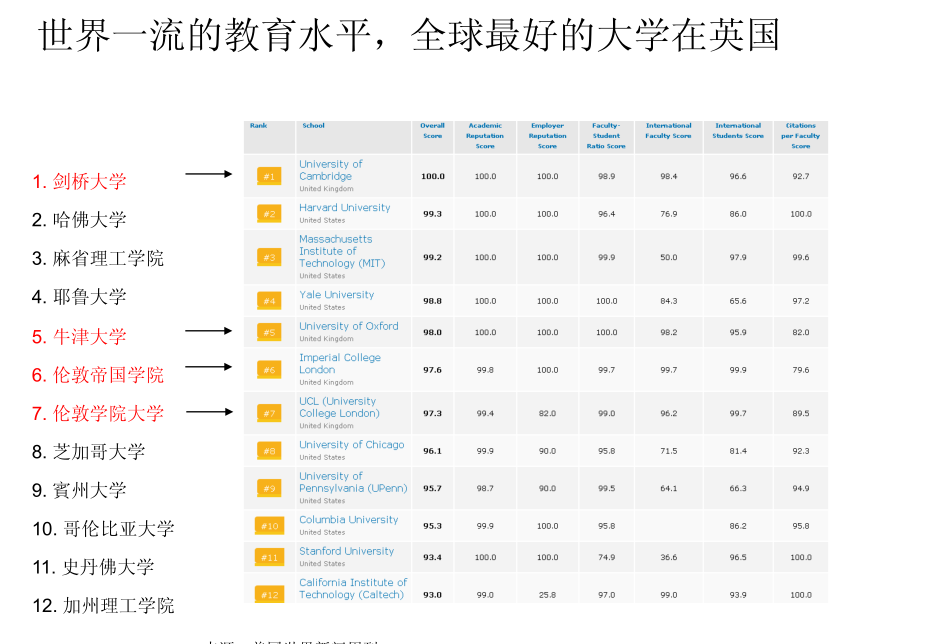Open the Harvard University link

(x=344, y=208)
